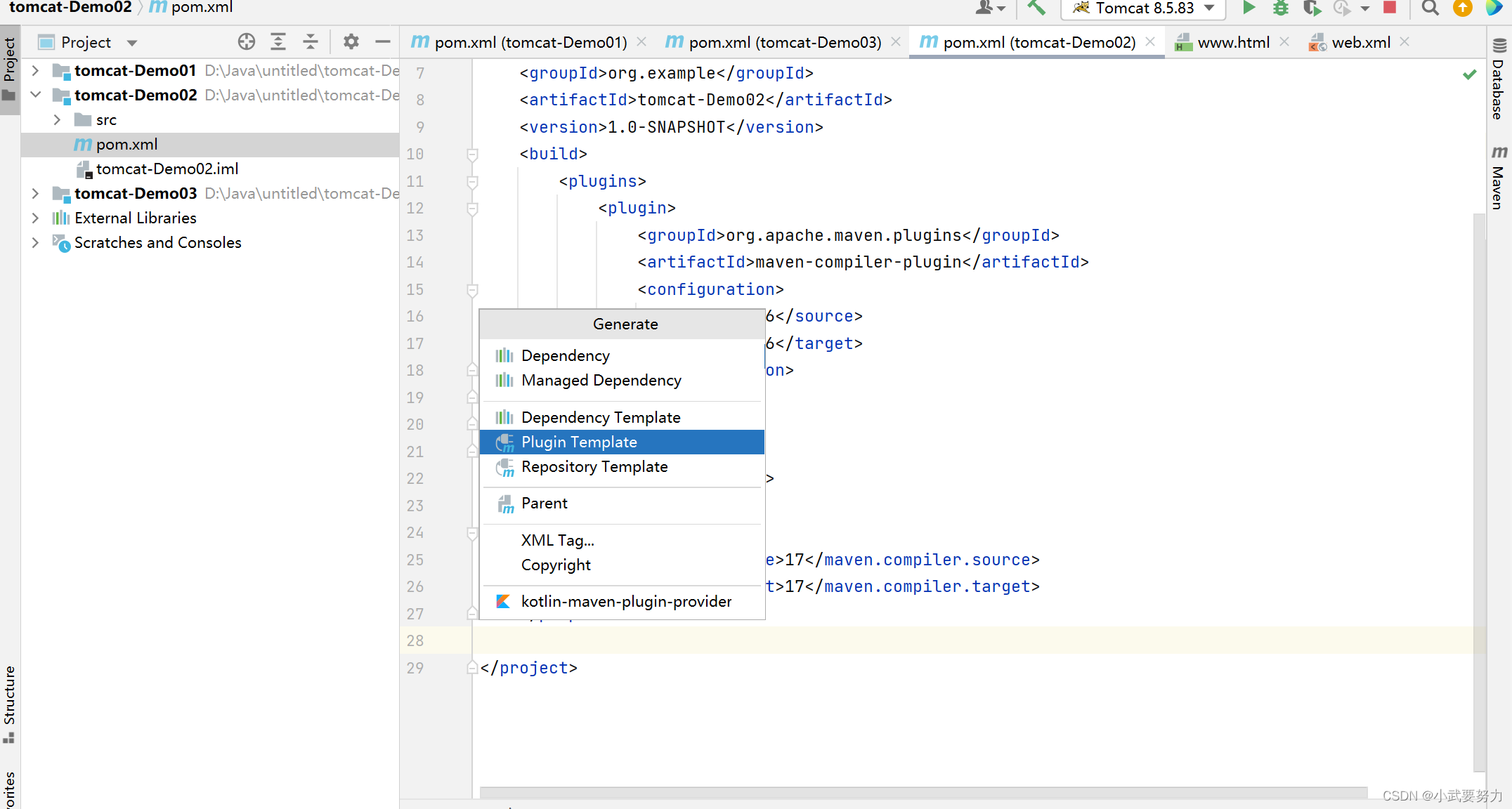Select Dependency in the Generate popup

tap(565, 356)
